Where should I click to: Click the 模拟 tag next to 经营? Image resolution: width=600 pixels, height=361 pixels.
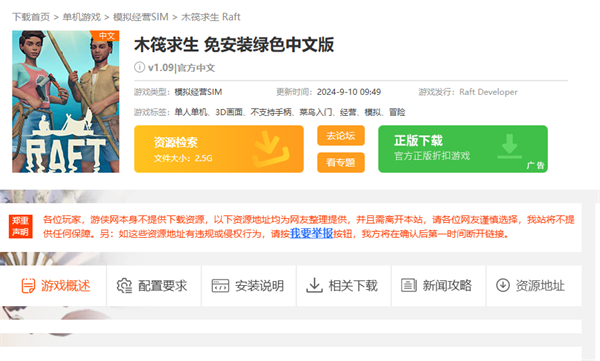(373, 112)
